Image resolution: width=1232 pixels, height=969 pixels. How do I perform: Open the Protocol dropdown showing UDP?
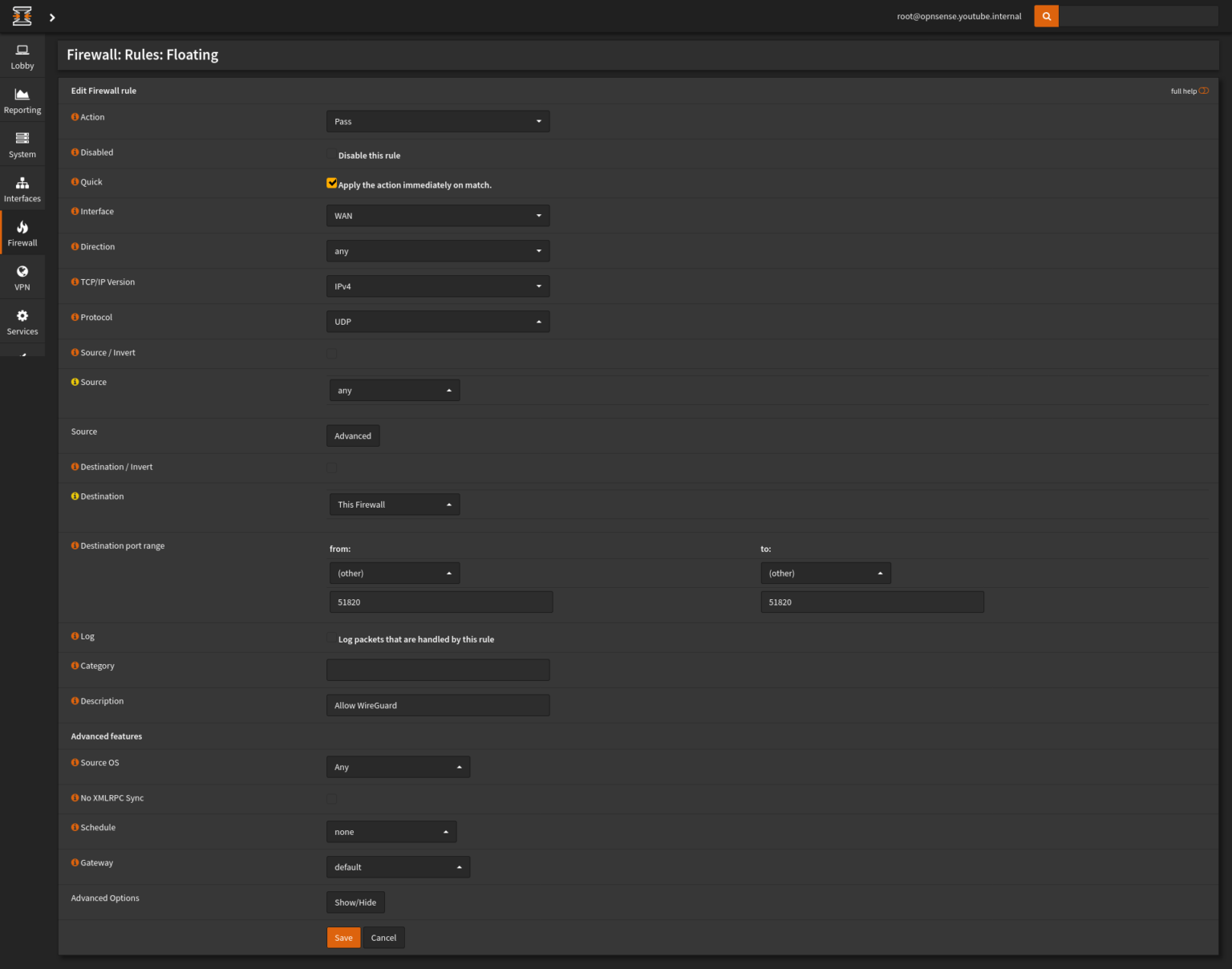[437, 322]
